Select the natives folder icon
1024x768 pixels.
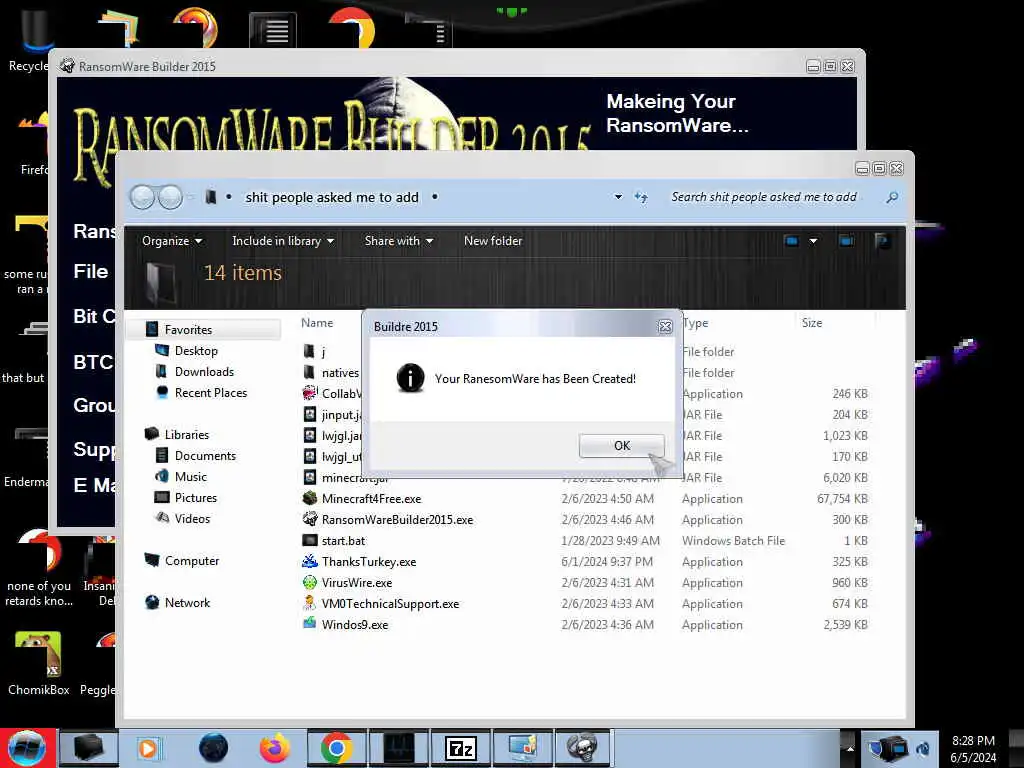click(310, 372)
